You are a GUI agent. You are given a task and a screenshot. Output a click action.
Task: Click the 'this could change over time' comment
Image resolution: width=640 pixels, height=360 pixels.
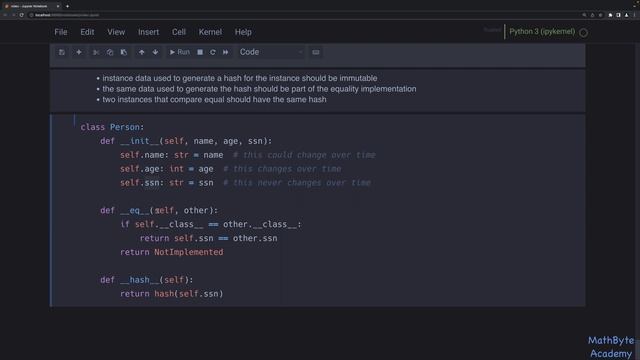(x=304, y=155)
